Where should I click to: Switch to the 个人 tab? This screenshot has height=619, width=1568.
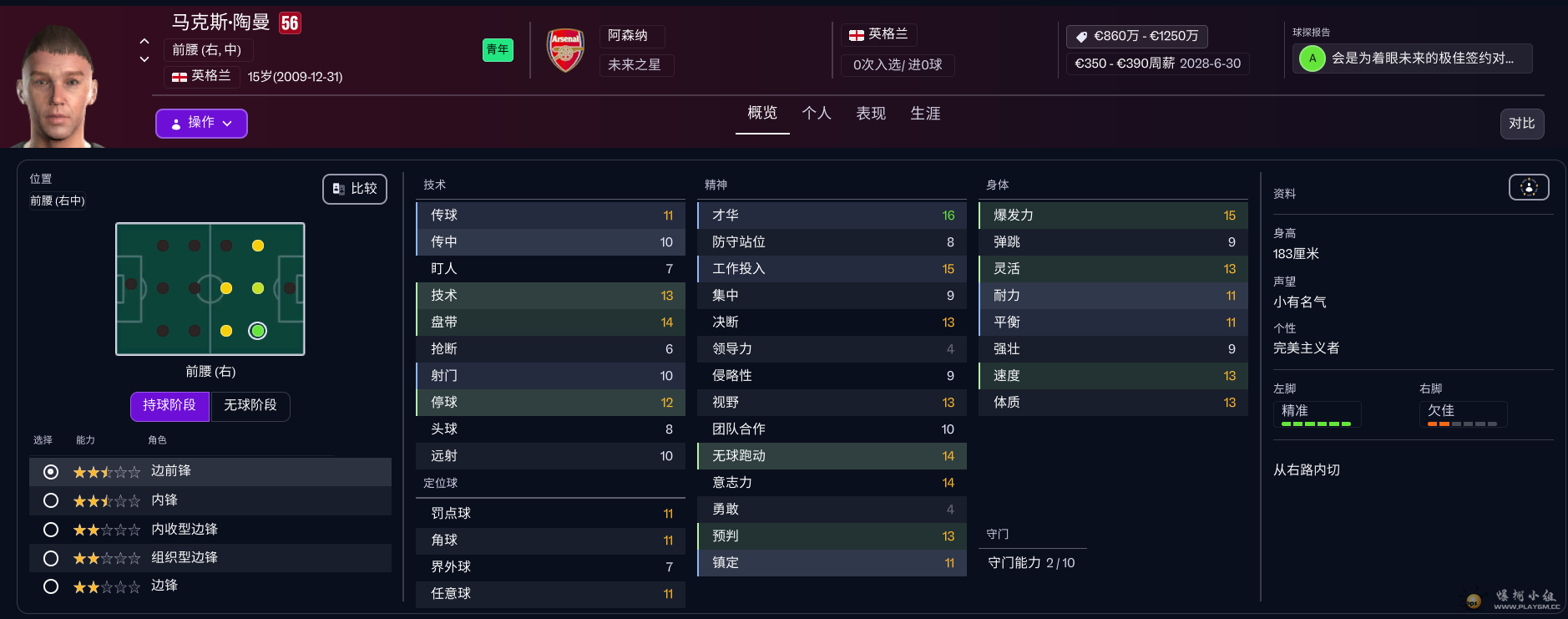816,114
